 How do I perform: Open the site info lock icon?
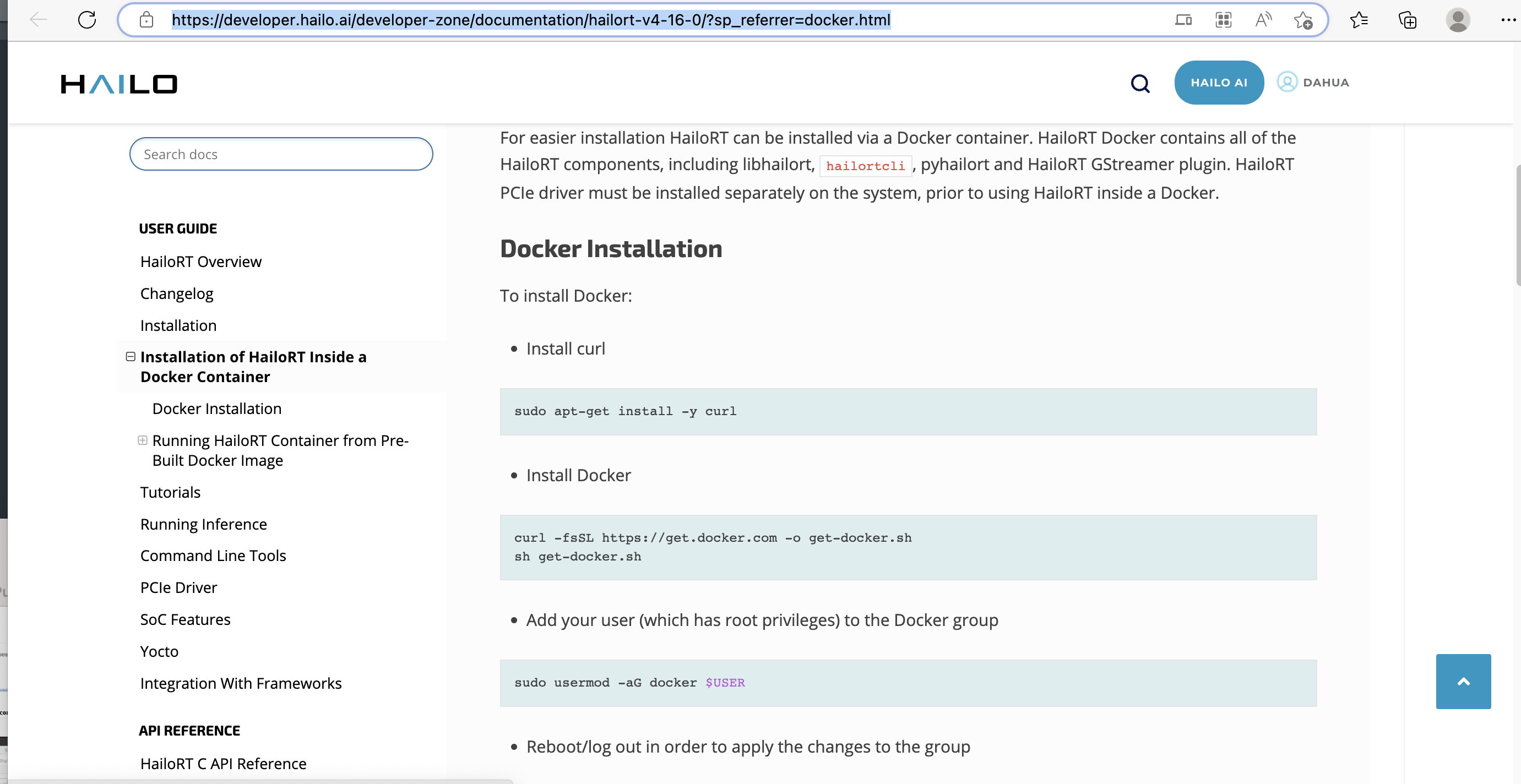146,19
